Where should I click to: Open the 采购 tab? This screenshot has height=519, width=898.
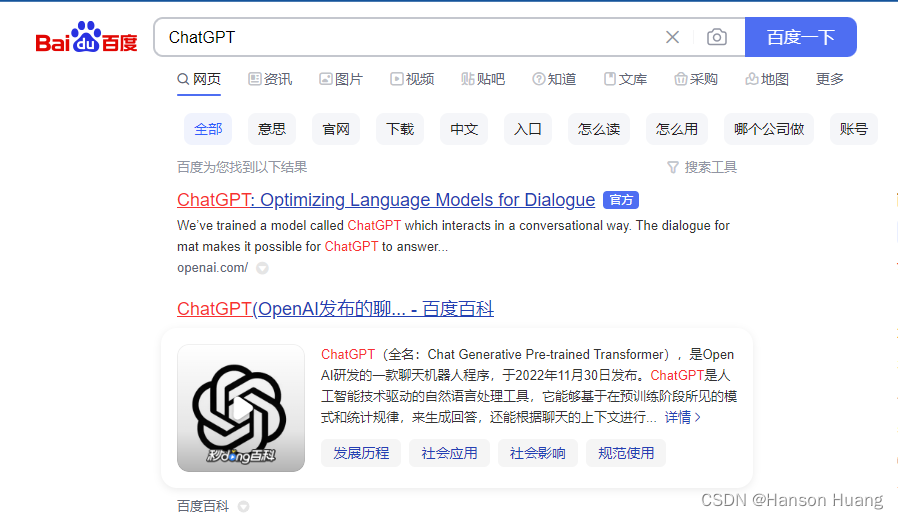[696, 79]
